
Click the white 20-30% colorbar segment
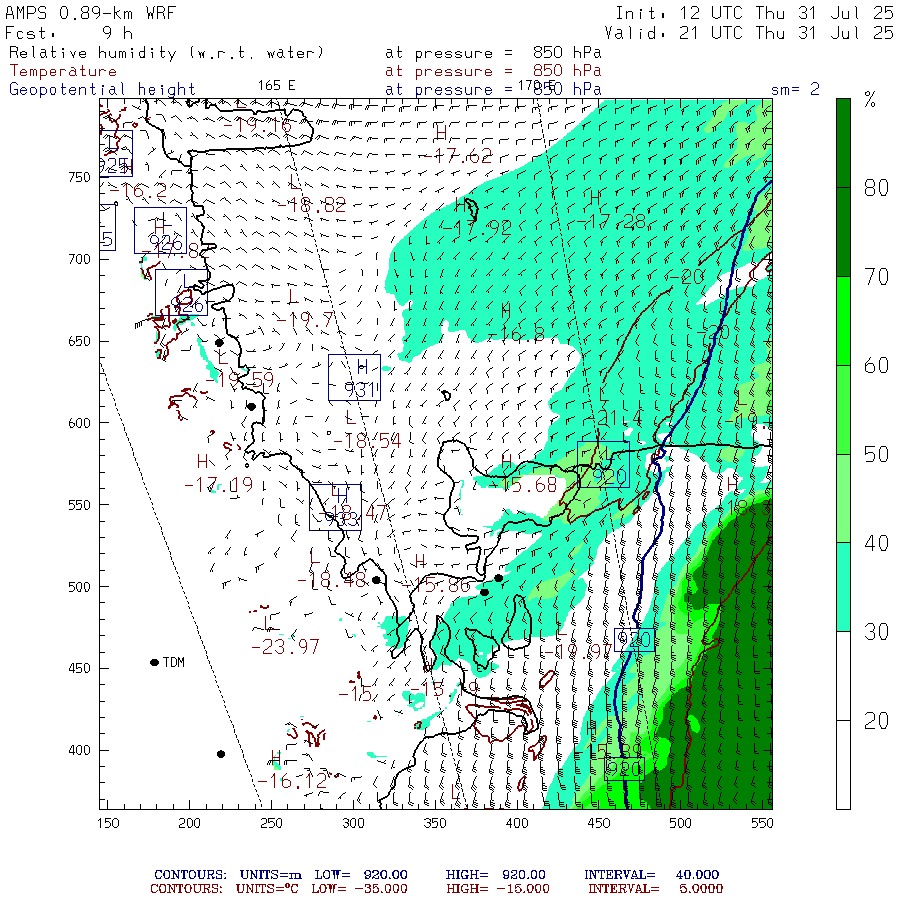pos(843,676)
